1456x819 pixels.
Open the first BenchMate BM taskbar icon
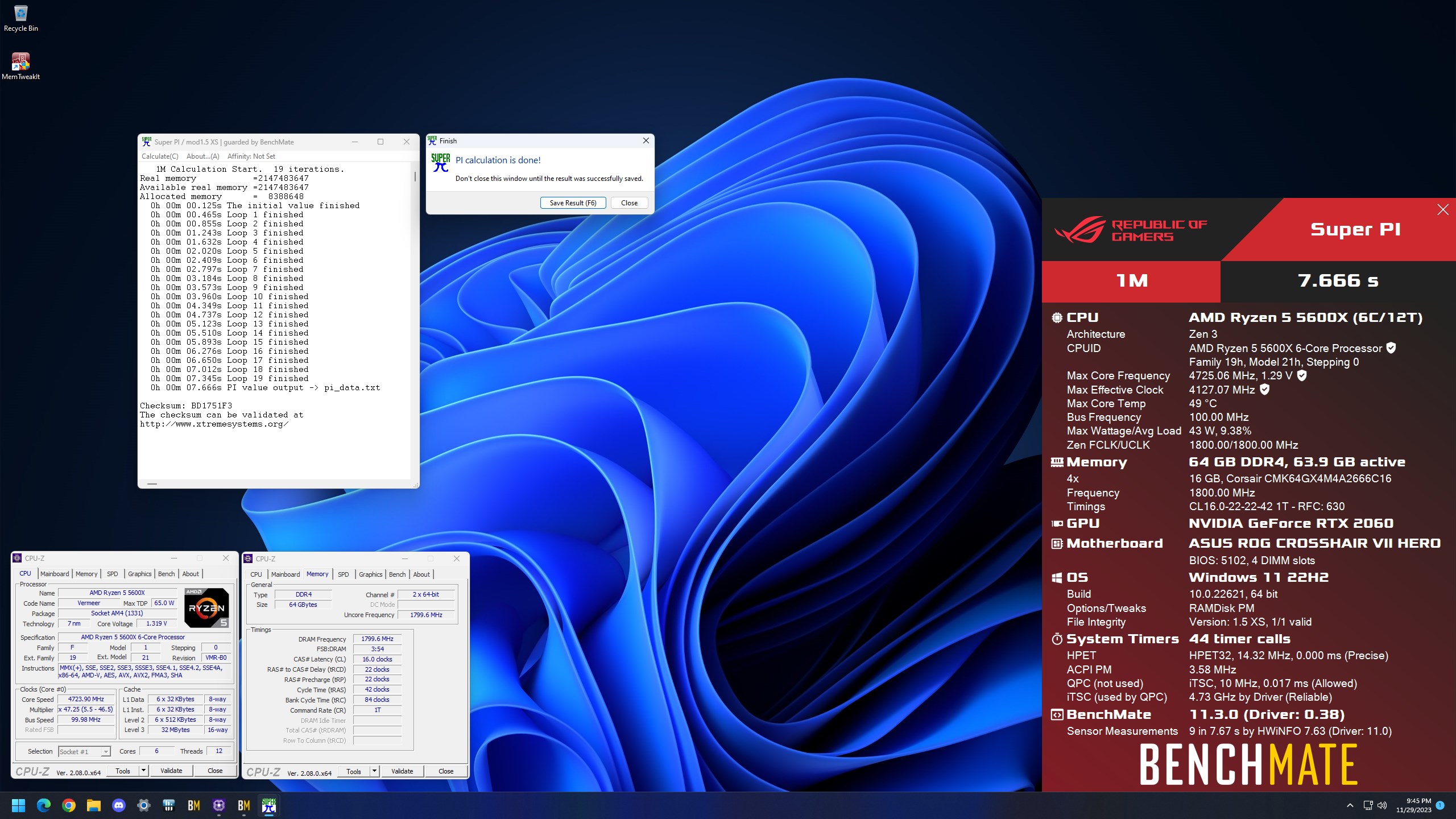tap(194, 805)
